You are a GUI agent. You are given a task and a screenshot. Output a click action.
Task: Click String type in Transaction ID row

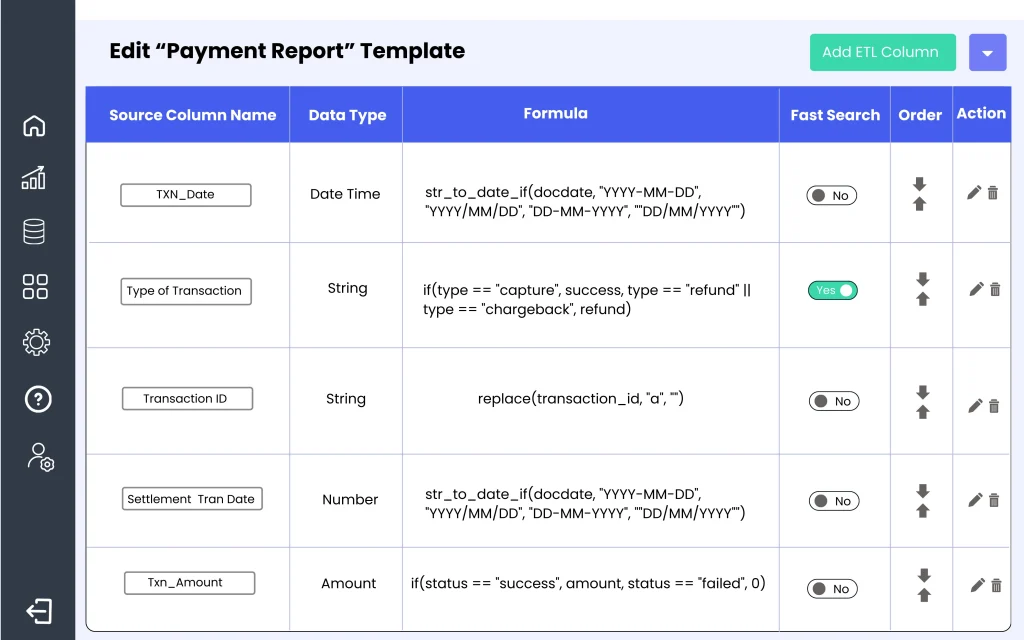(345, 399)
